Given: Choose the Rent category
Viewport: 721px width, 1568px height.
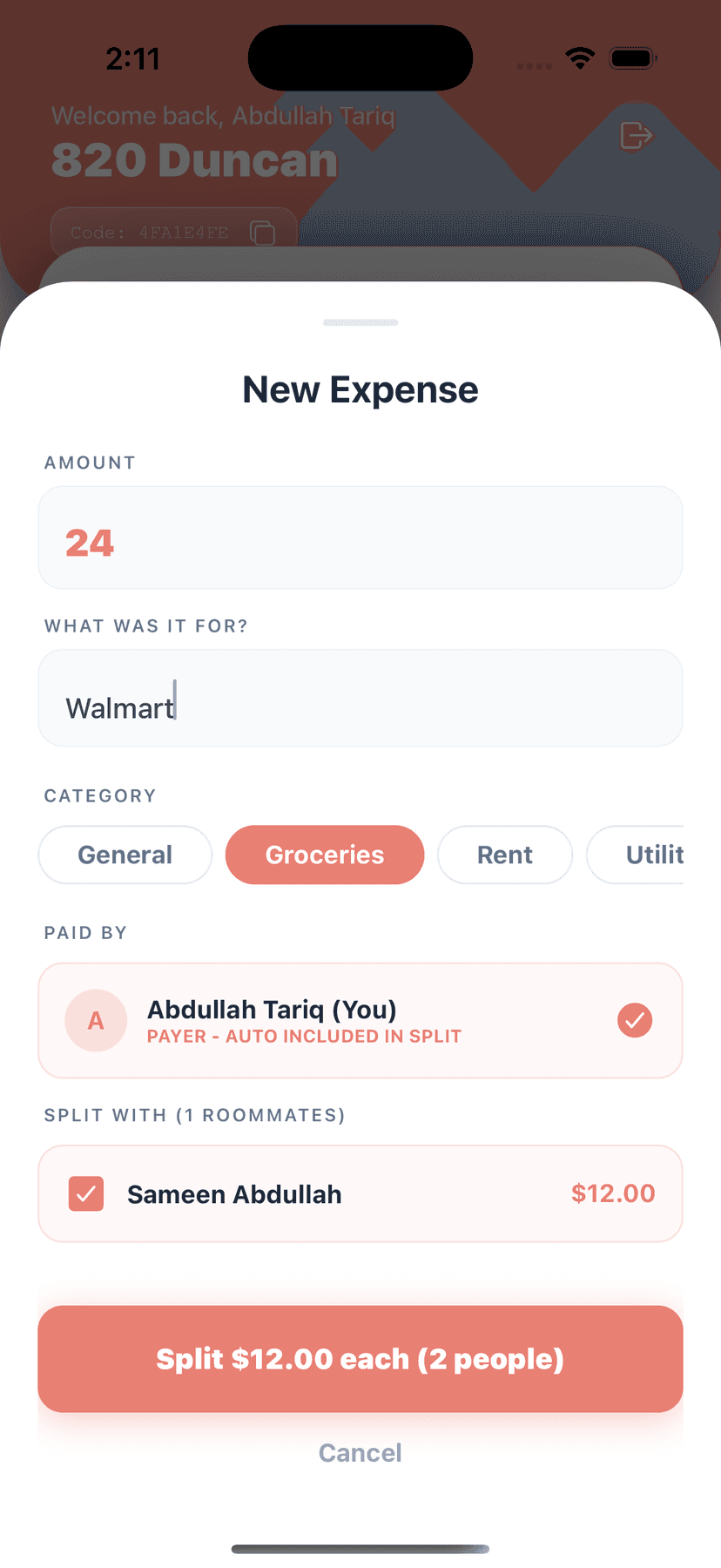Looking at the screenshot, I should 505,855.
